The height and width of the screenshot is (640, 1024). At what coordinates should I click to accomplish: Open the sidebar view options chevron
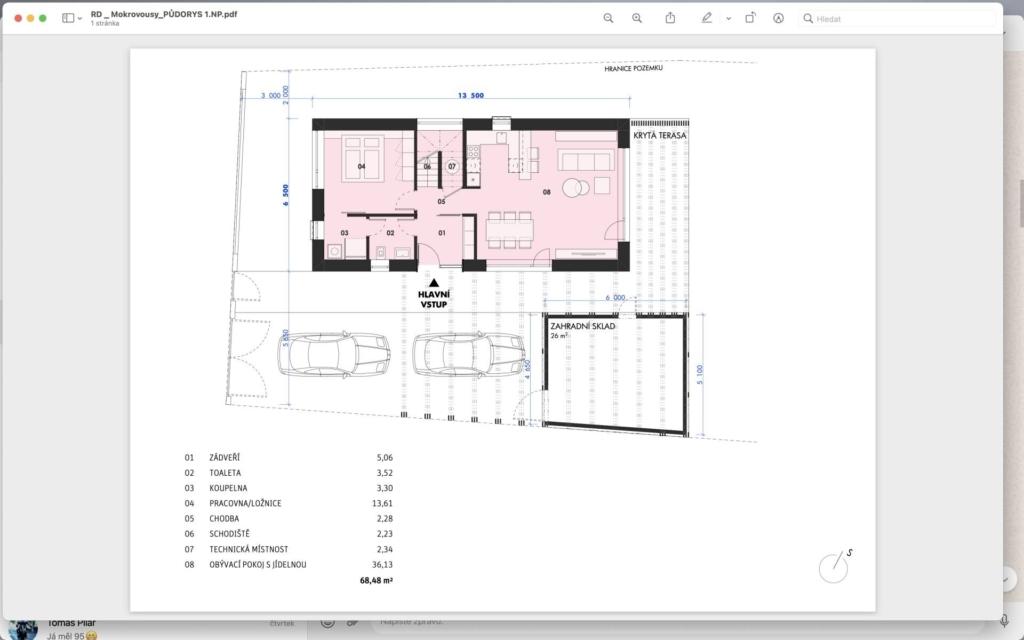point(80,18)
